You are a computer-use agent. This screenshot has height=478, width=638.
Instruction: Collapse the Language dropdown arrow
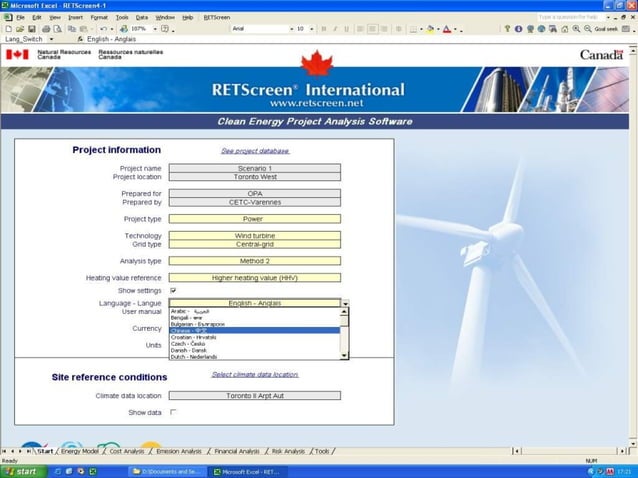coord(345,303)
